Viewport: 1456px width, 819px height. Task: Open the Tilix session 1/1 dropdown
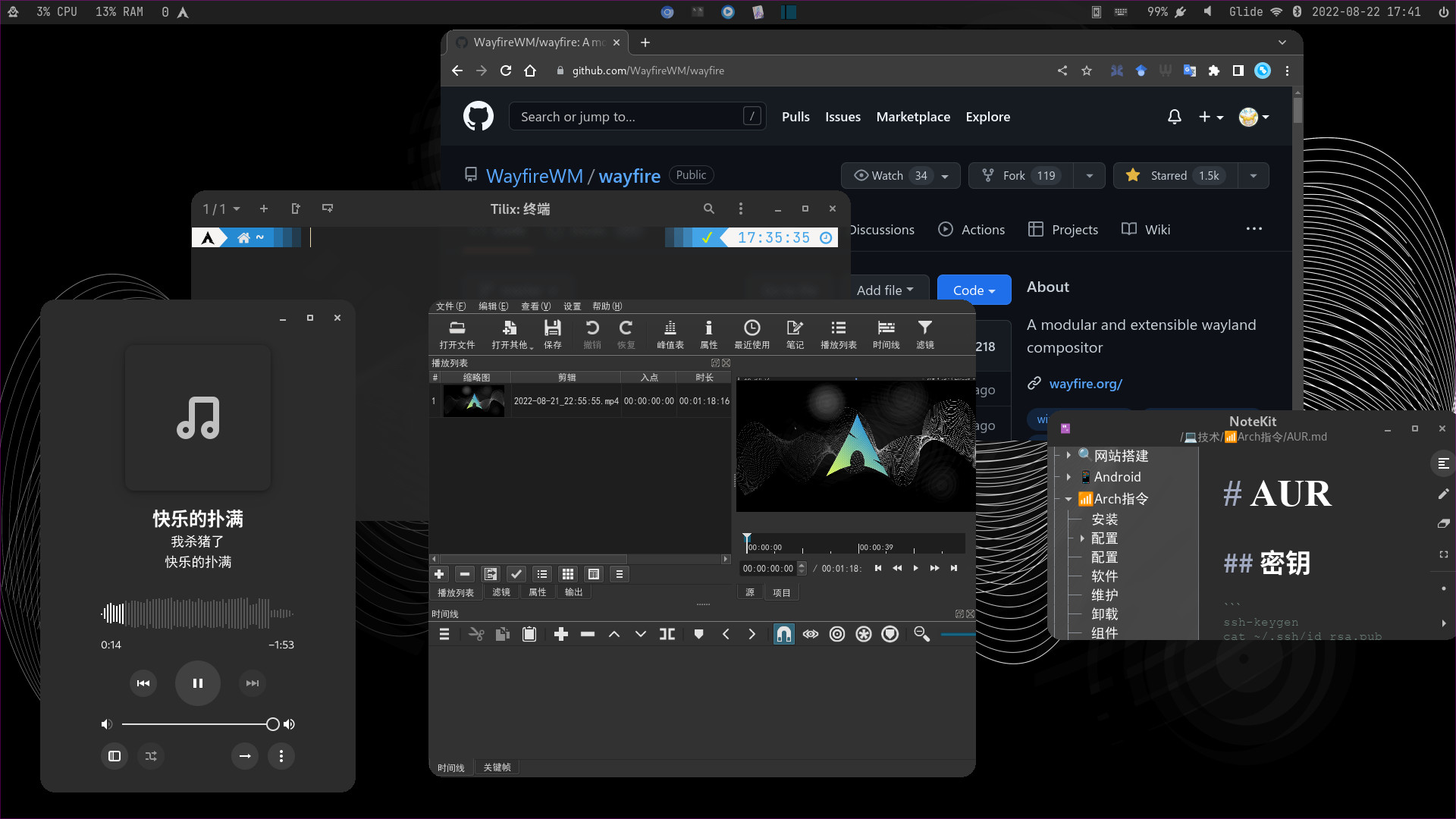pos(221,209)
